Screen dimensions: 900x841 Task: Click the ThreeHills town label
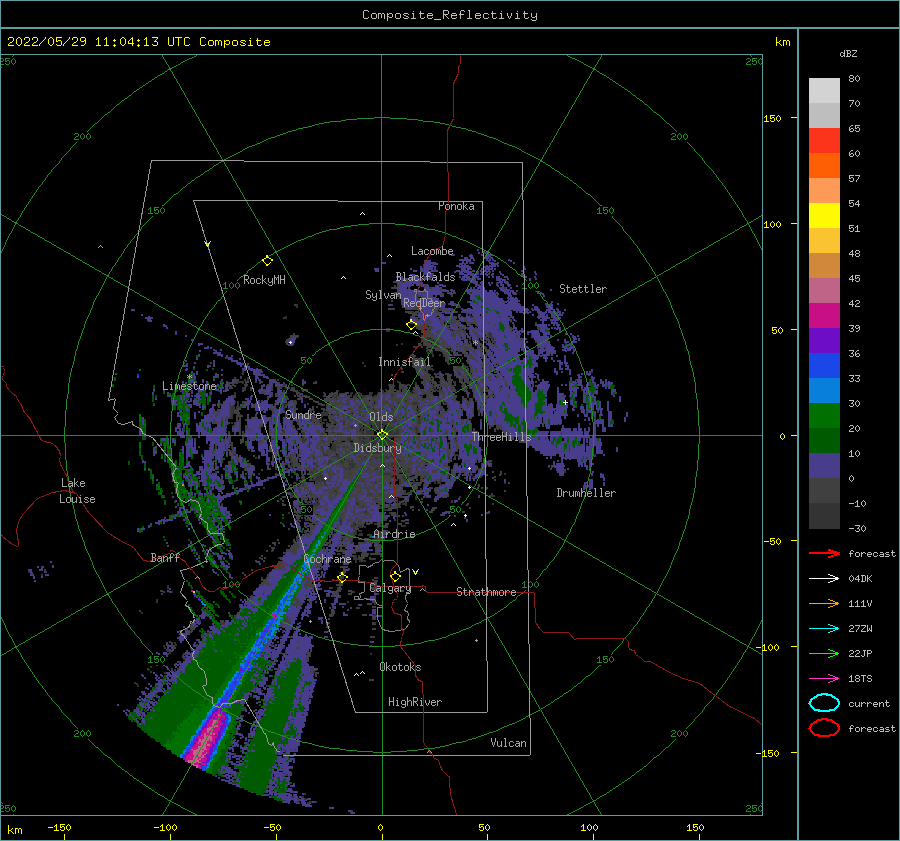point(502,437)
